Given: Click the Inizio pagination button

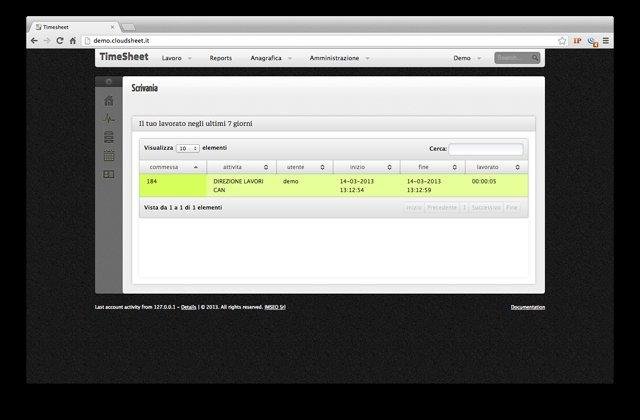Looking at the screenshot, I should (413, 207).
